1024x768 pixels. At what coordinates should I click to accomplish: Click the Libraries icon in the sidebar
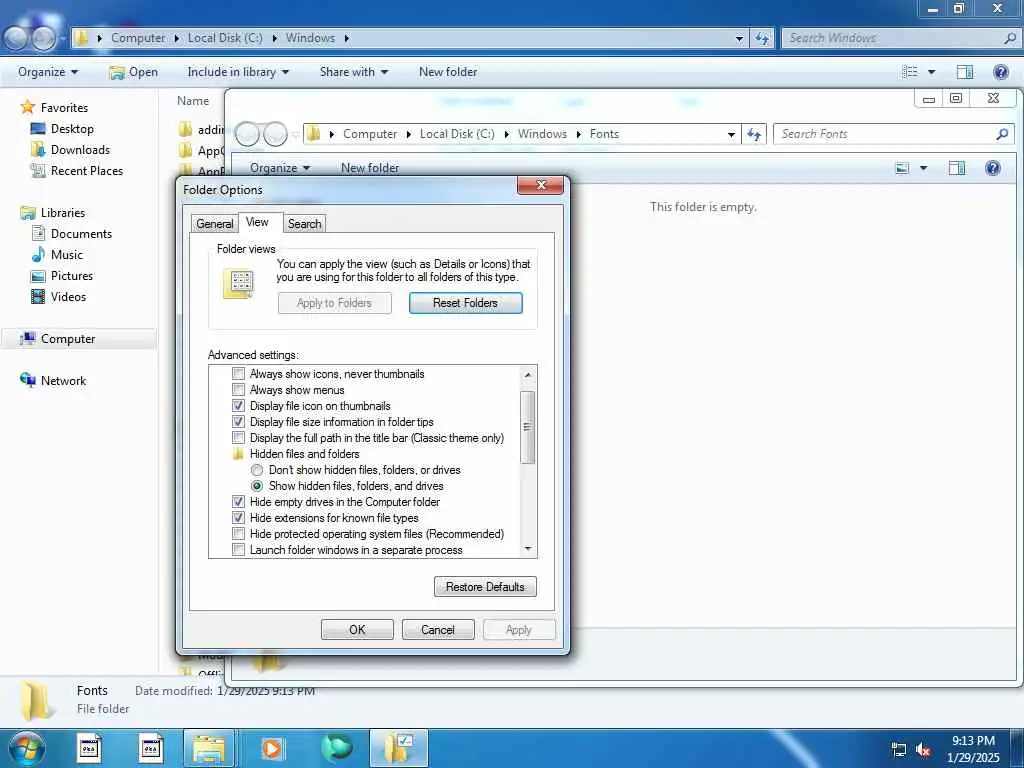[27, 212]
